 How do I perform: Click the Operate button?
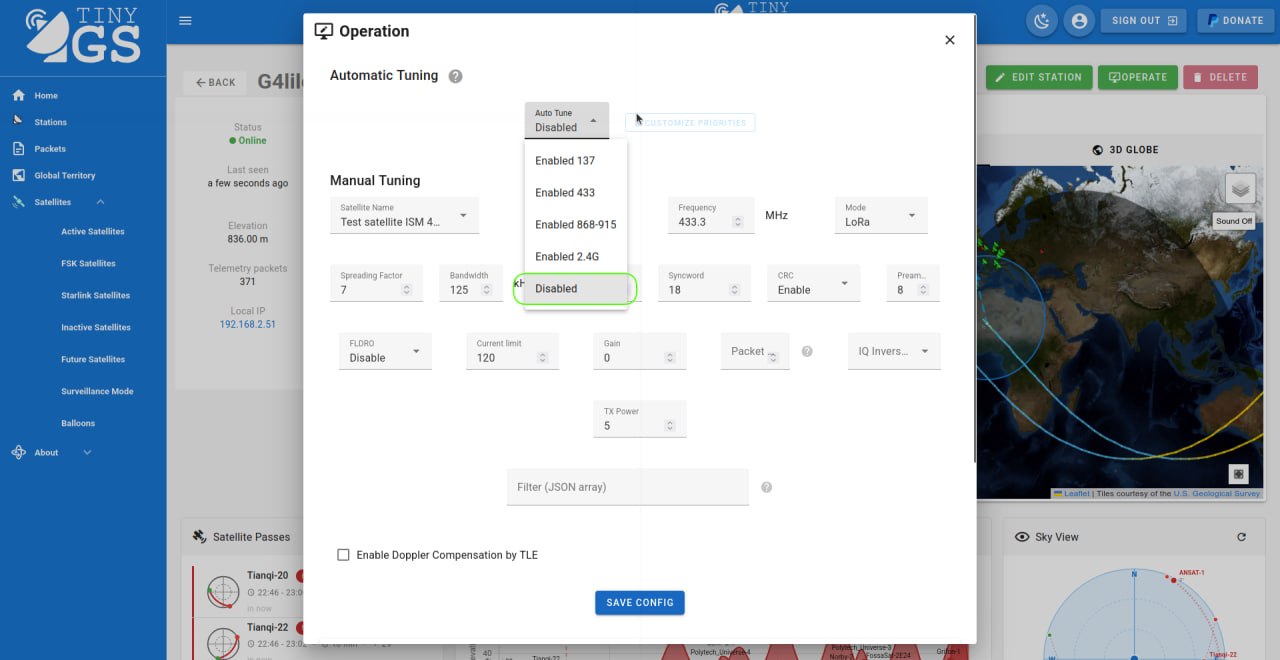[x=1138, y=77]
